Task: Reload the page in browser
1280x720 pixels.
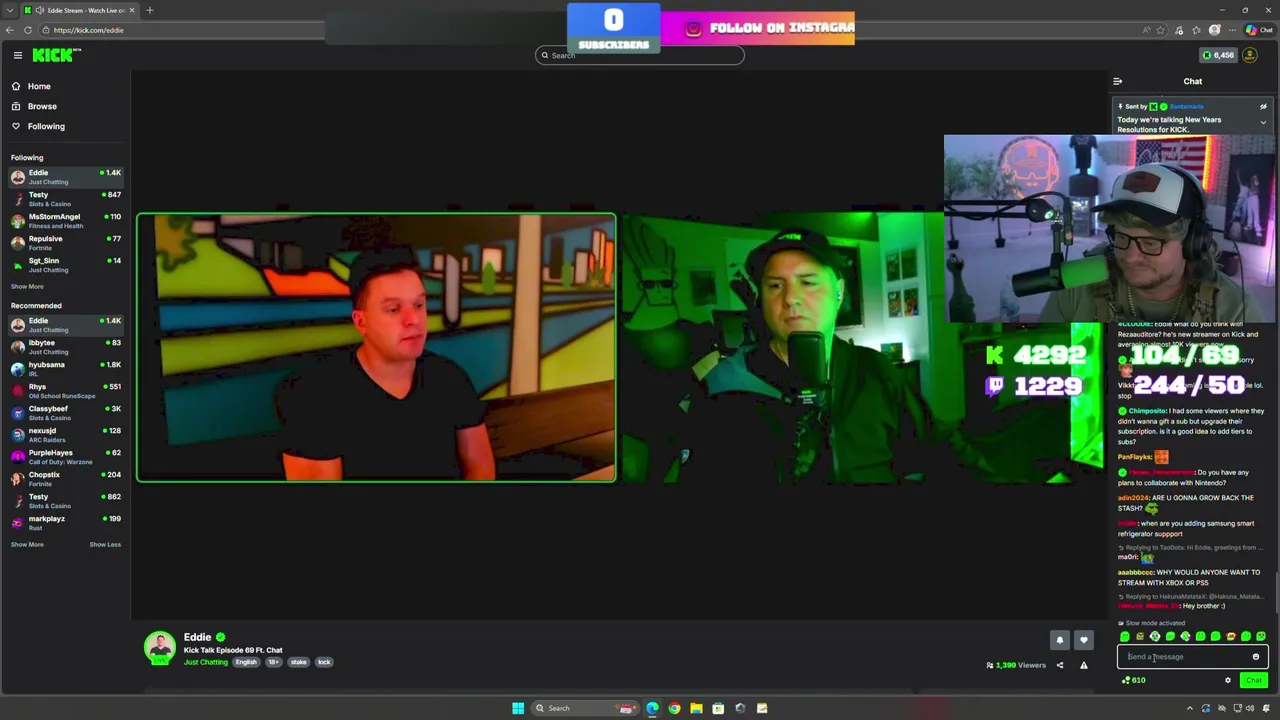Action: [28, 30]
